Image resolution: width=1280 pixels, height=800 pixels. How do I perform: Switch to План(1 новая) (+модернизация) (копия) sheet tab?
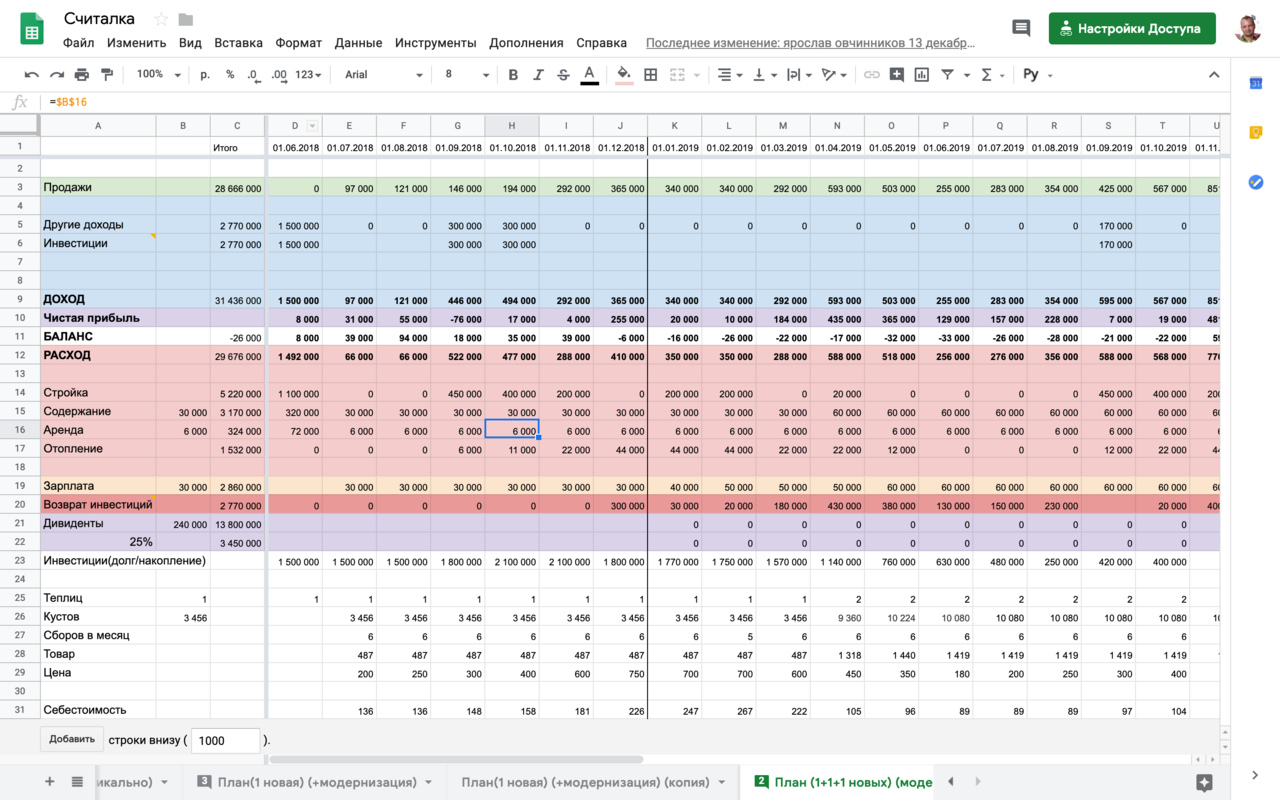[x=586, y=782]
